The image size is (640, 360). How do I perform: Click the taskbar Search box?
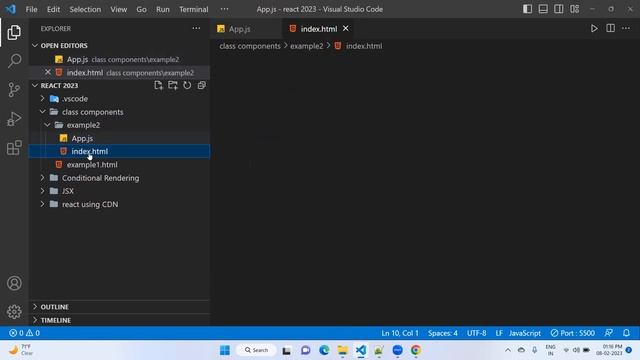click(x=256, y=350)
